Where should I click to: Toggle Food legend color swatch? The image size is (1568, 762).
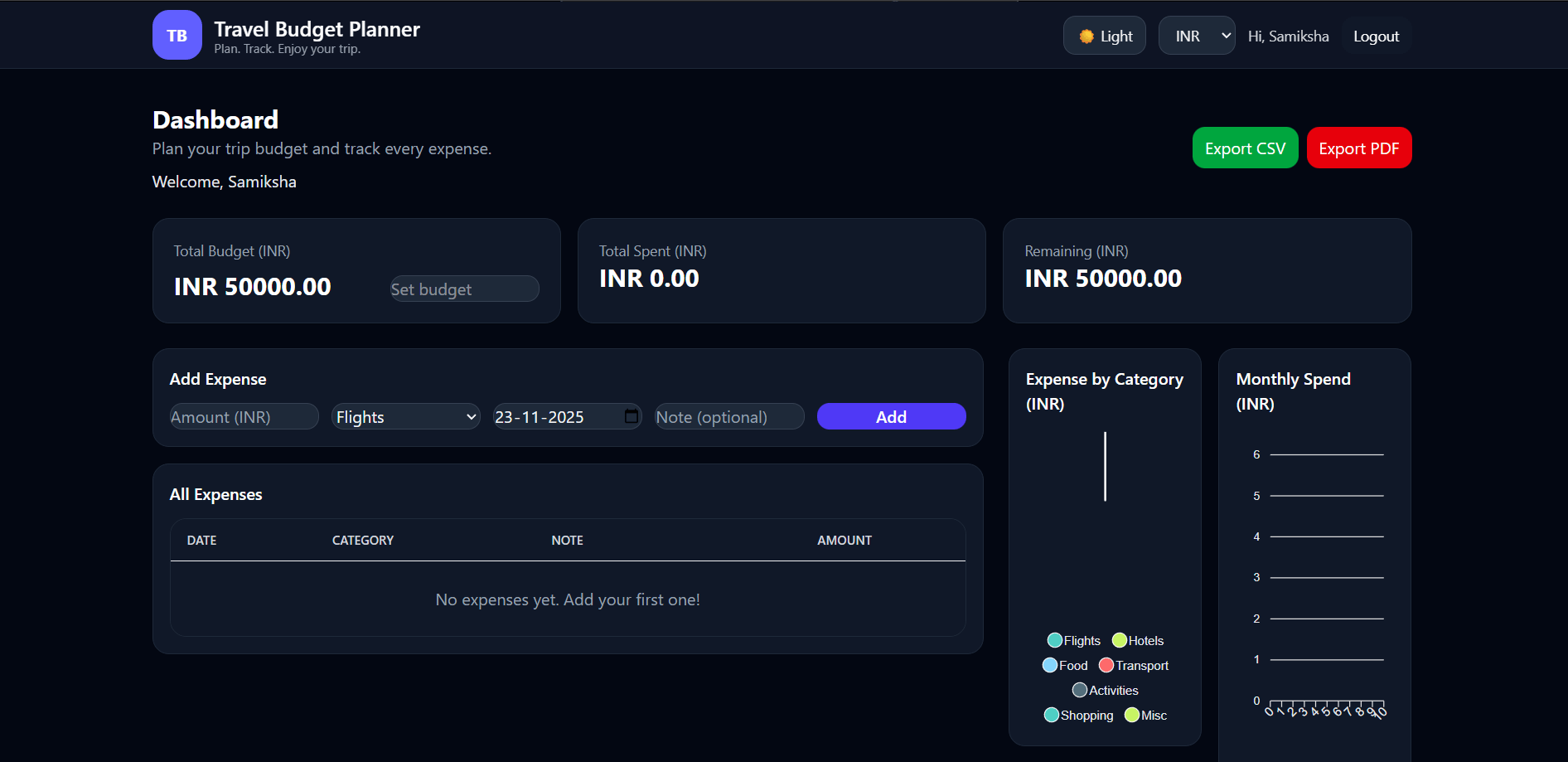[x=1050, y=665]
